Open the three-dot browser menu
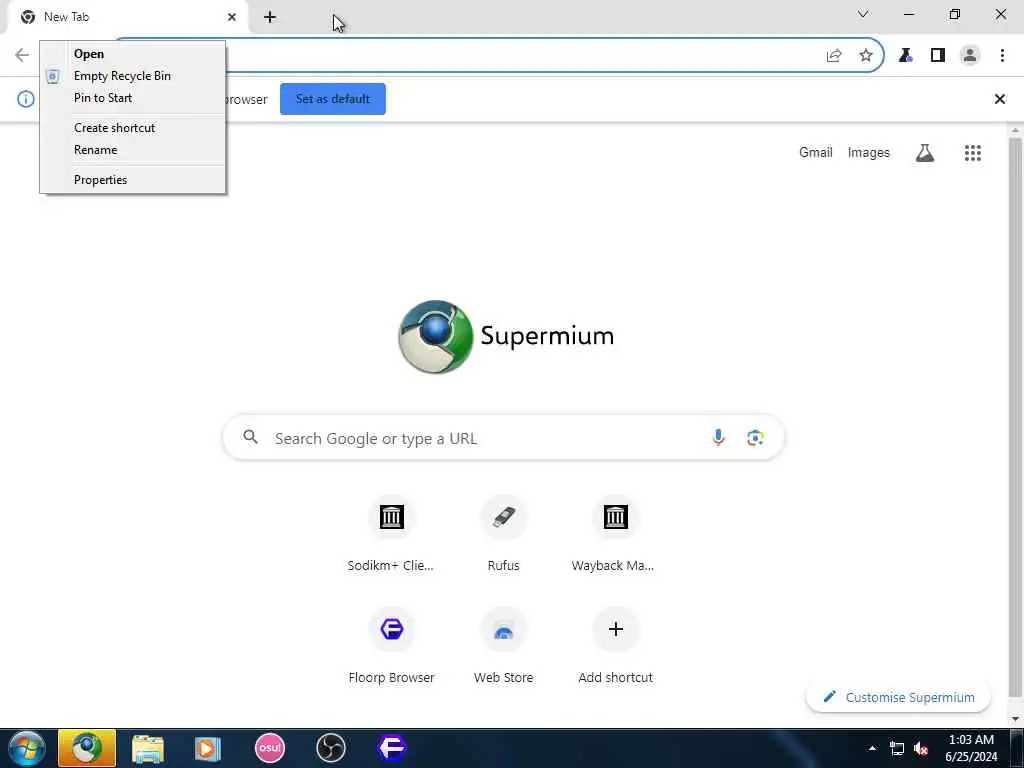 (x=1002, y=56)
